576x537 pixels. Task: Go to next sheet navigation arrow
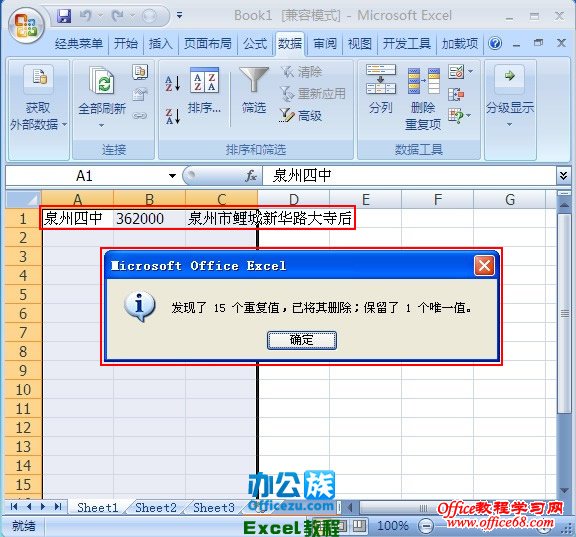[x=43, y=507]
